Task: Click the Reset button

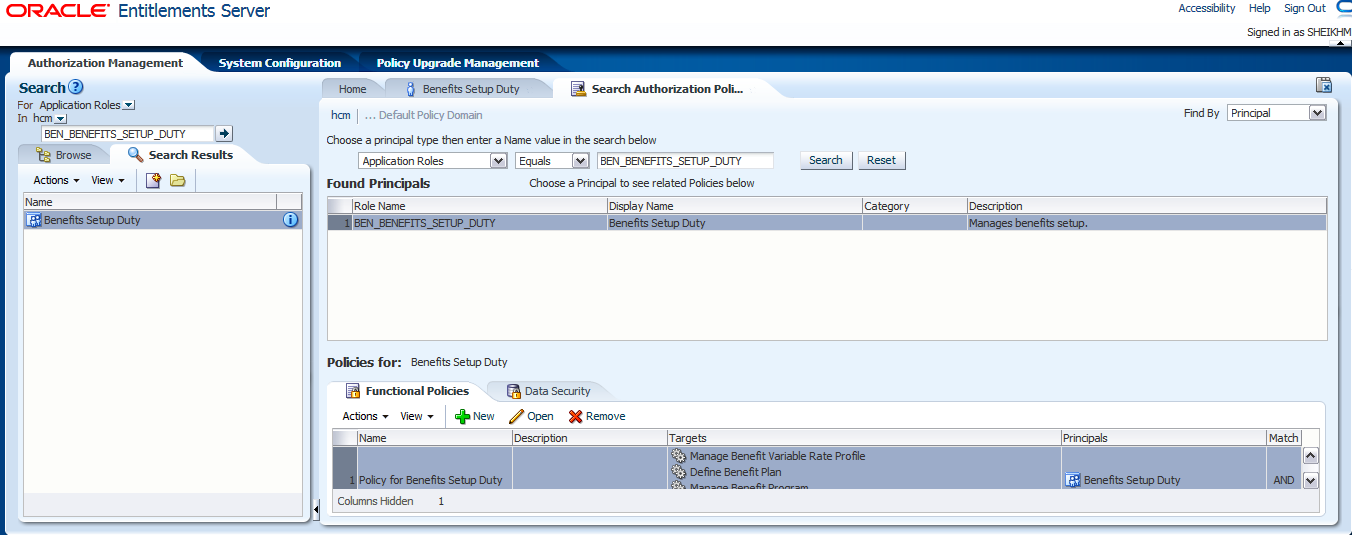Action: [x=881, y=160]
